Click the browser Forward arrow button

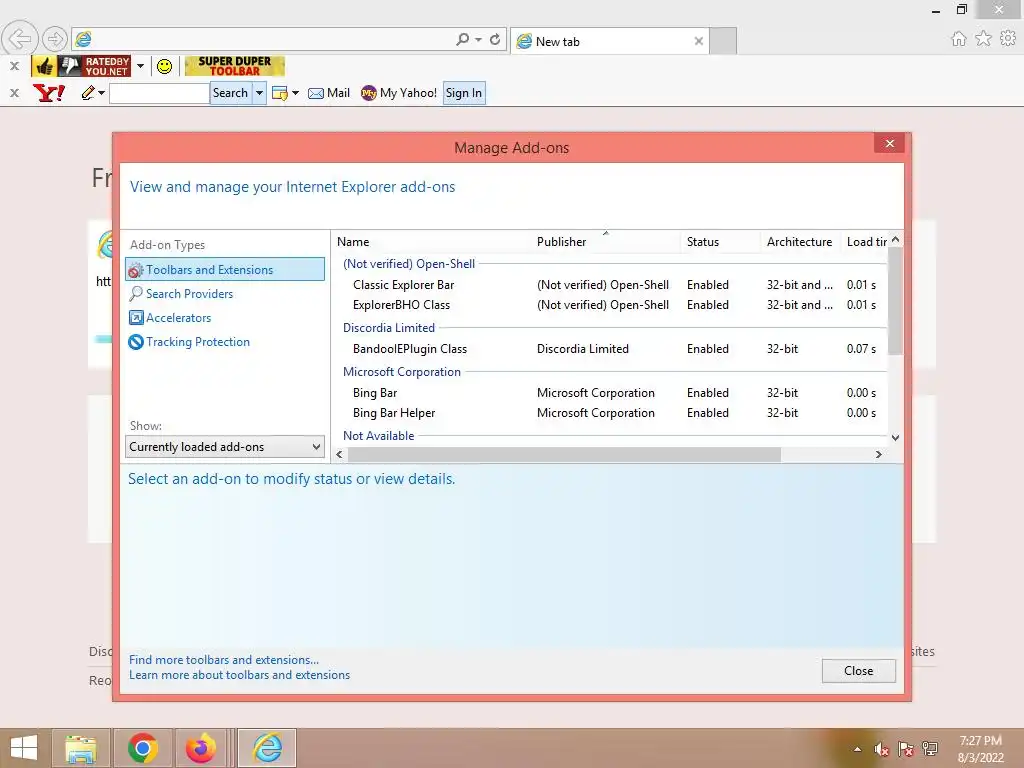[55, 40]
